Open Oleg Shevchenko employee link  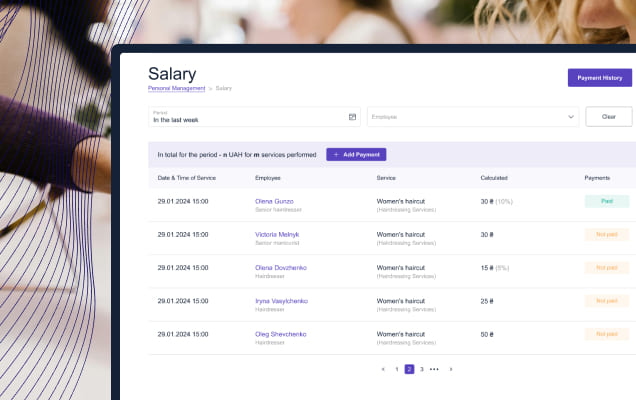281,334
